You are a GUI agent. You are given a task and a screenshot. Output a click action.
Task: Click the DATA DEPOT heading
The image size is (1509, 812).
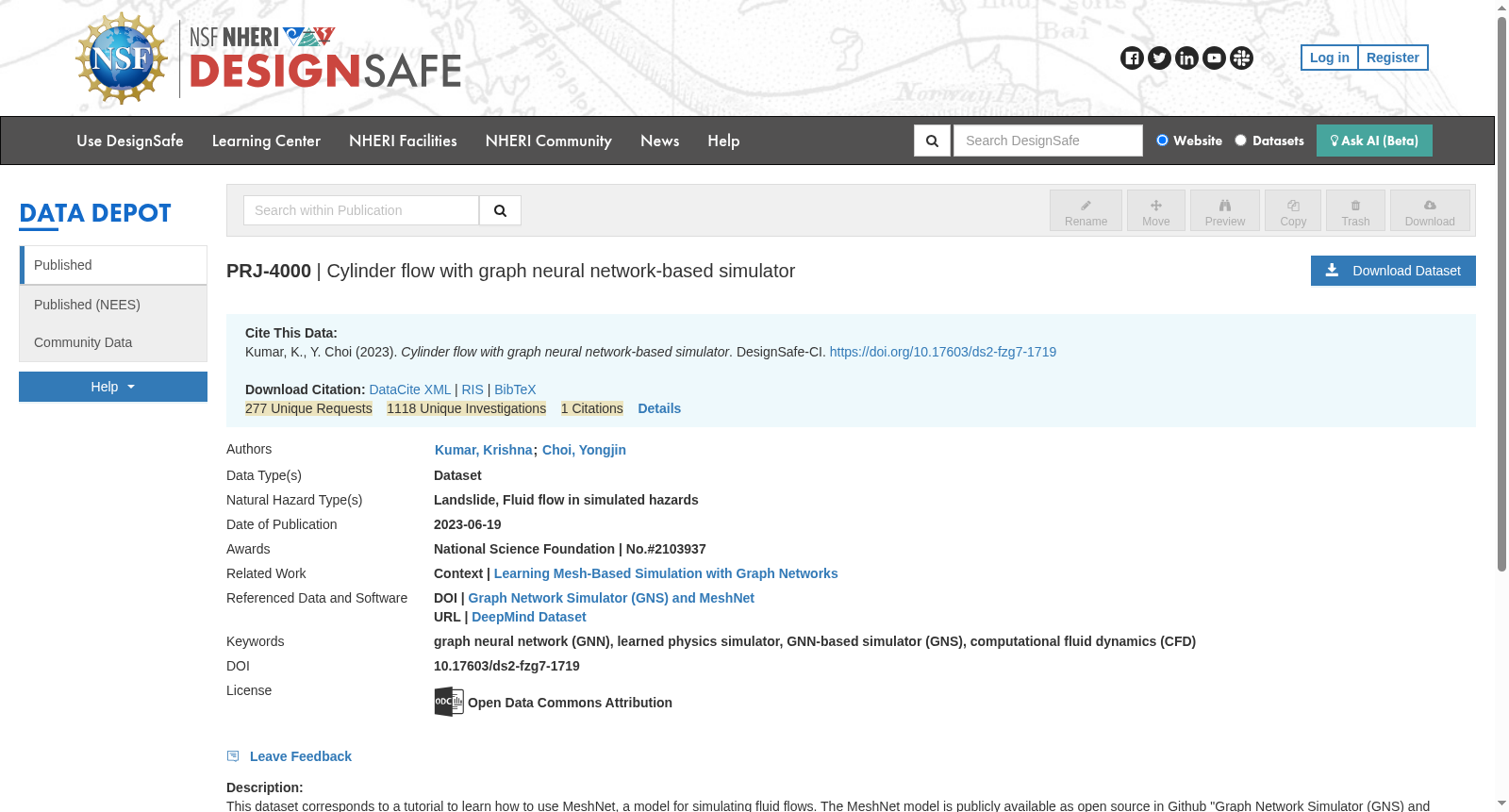95,213
